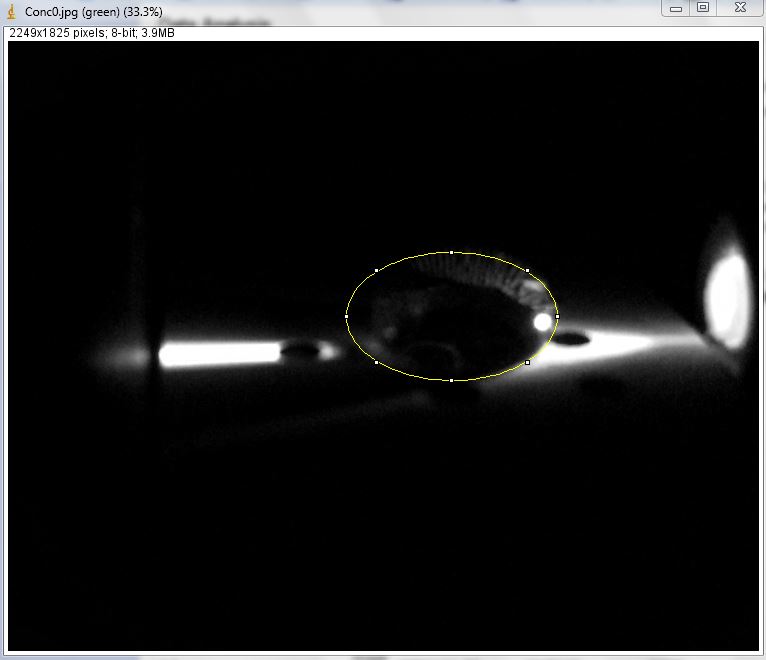
Task: Minimize the Conc0.jpg image window
Action: (x=676, y=8)
